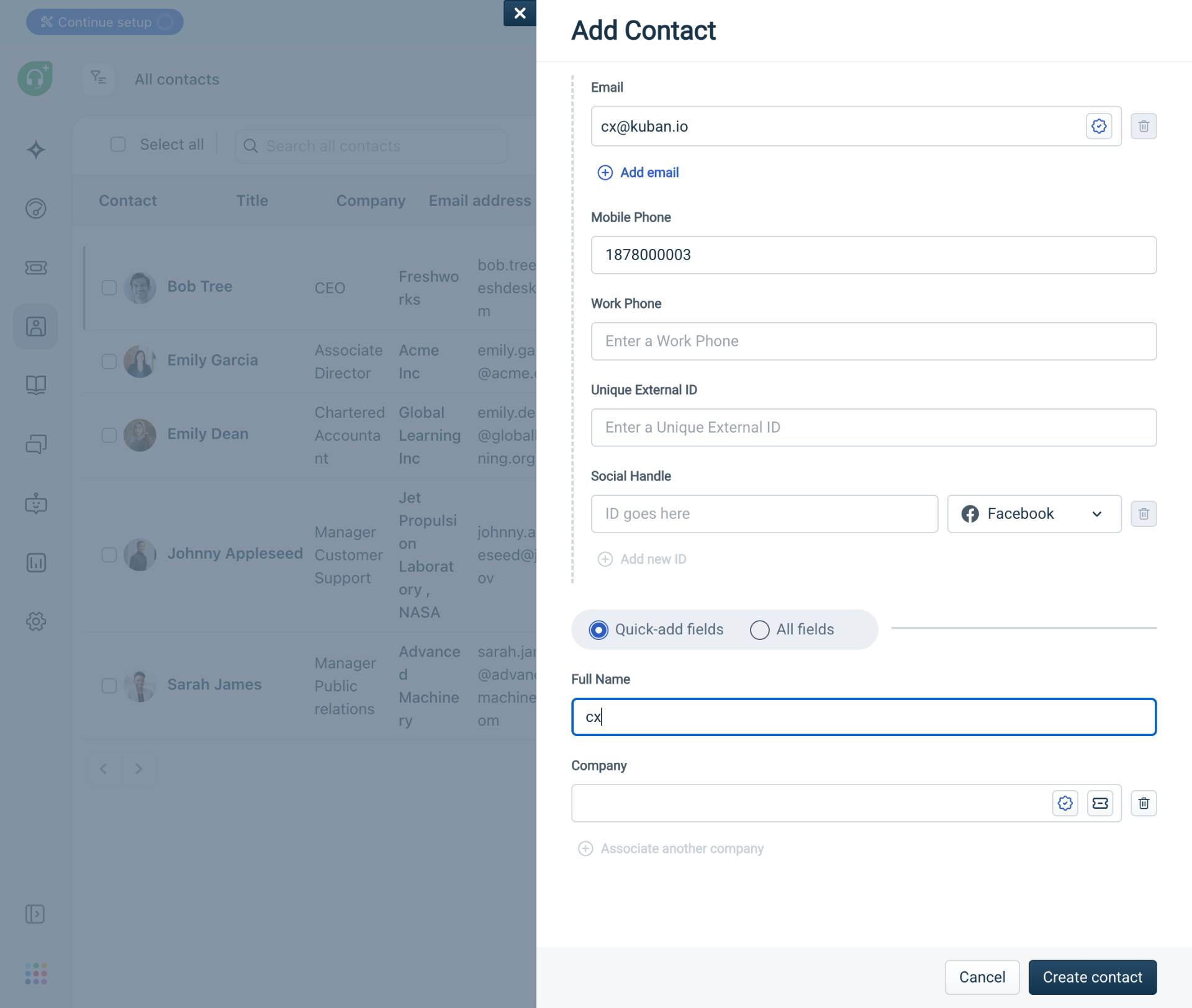The image size is (1192, 1008).
Task: Delete the cx@kuban.io email entry
Action: click(1144, 126)
